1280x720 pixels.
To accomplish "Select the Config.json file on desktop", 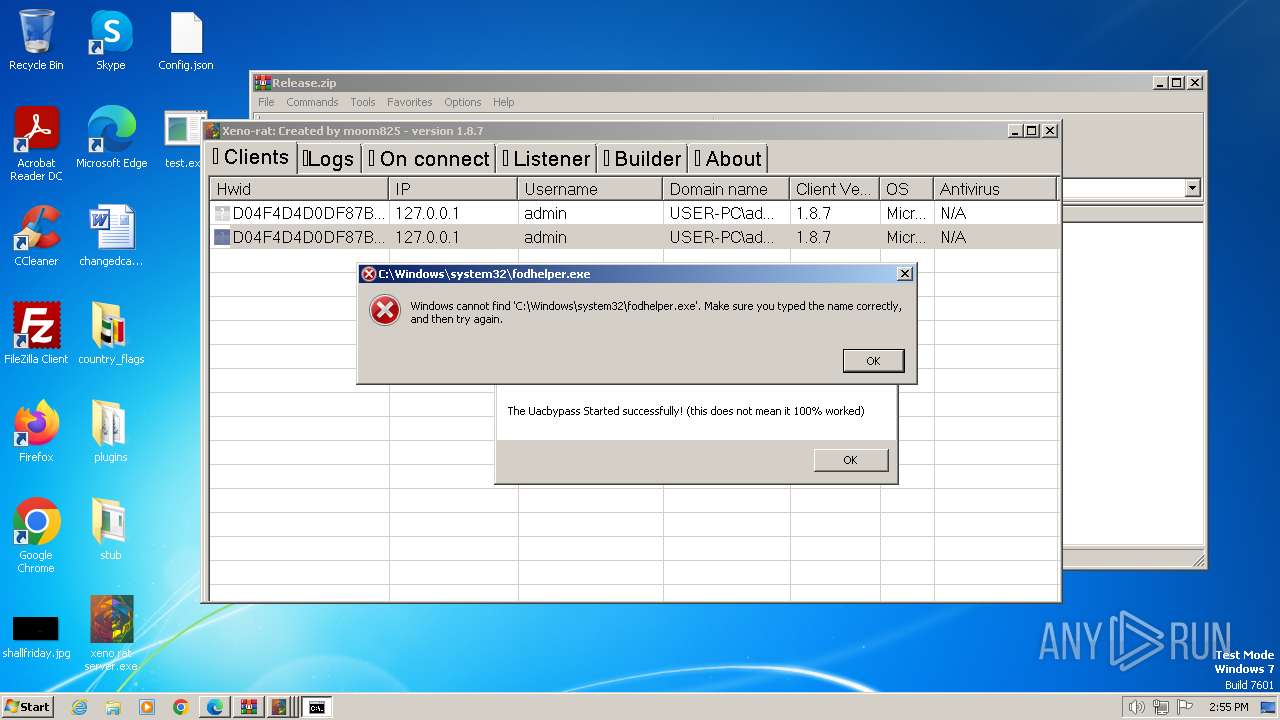I will 186,40.
